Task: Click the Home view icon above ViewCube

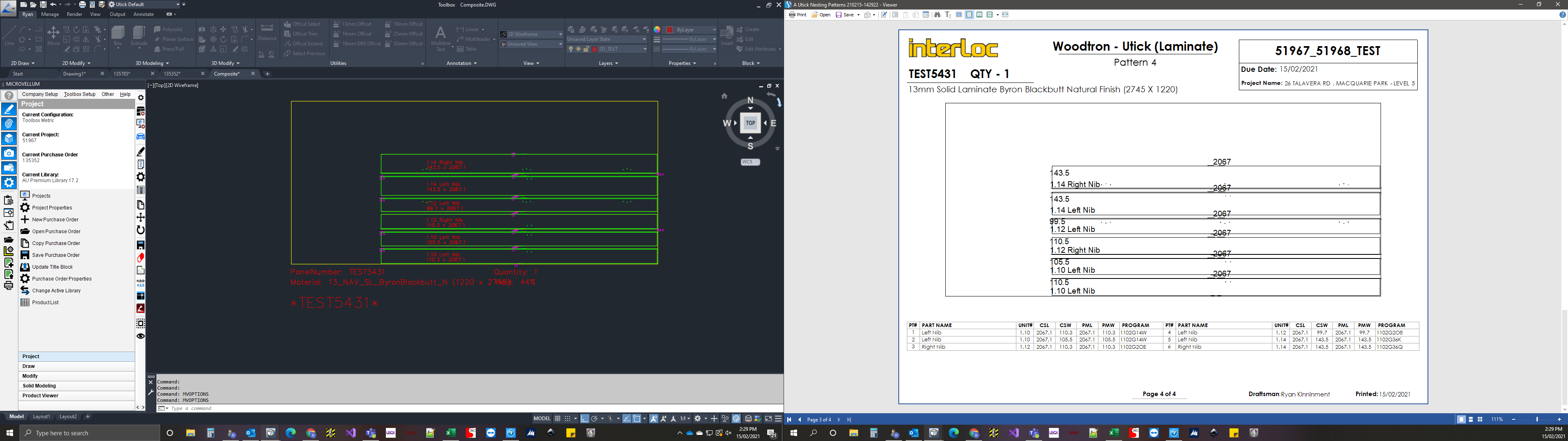Action: tap(724, 96)
